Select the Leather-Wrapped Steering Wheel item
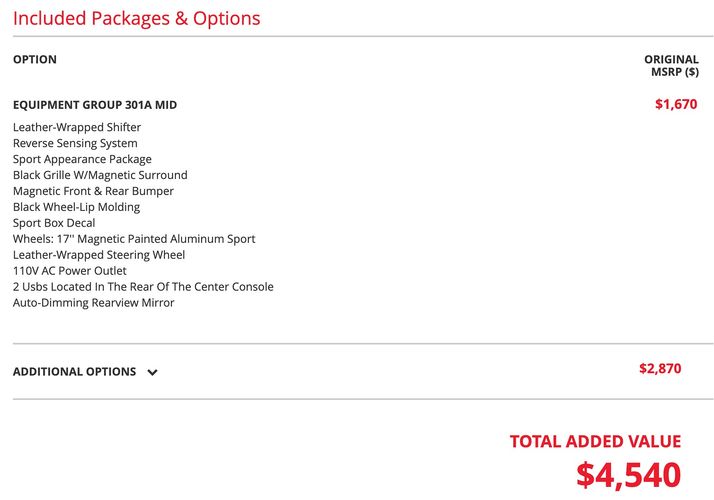Viewport: 714px width, 500px height. pyautogui.click(x=99, y=255)
